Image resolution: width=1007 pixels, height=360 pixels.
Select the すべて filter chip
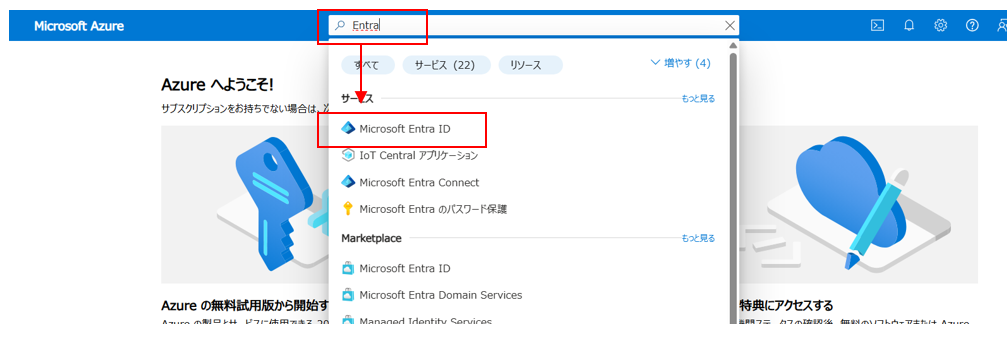(x=368, y=65)
